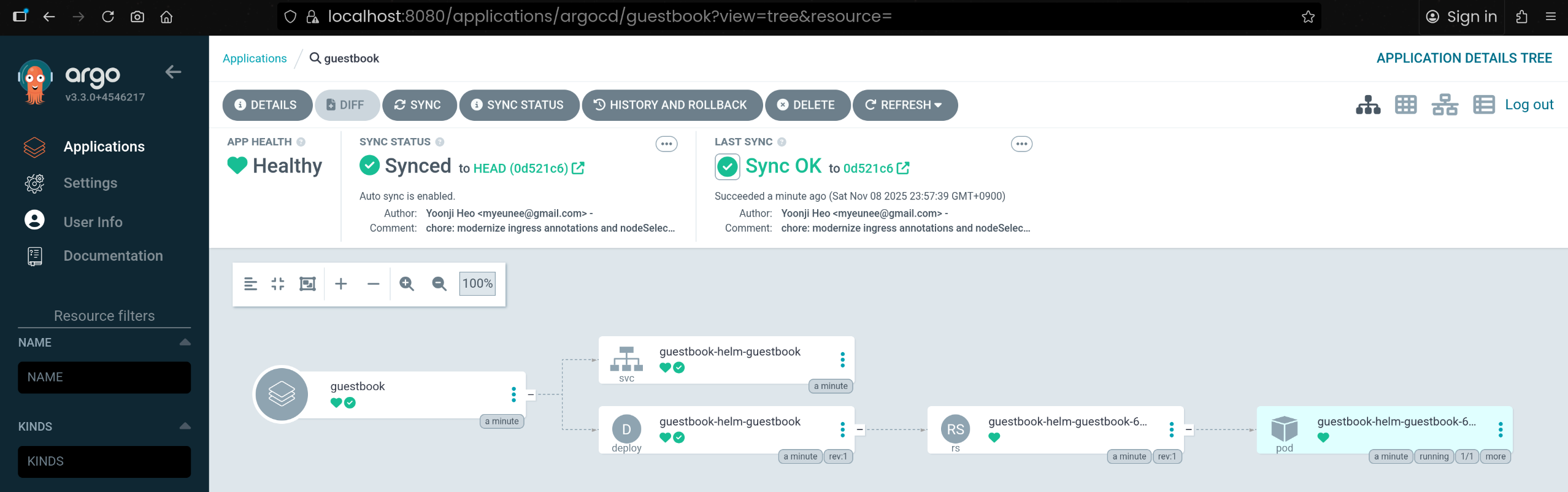Collapse the NAME filter section
The width and height of the screenshot is (1568, 492).
pyautogui.click(x=185, y=342)
